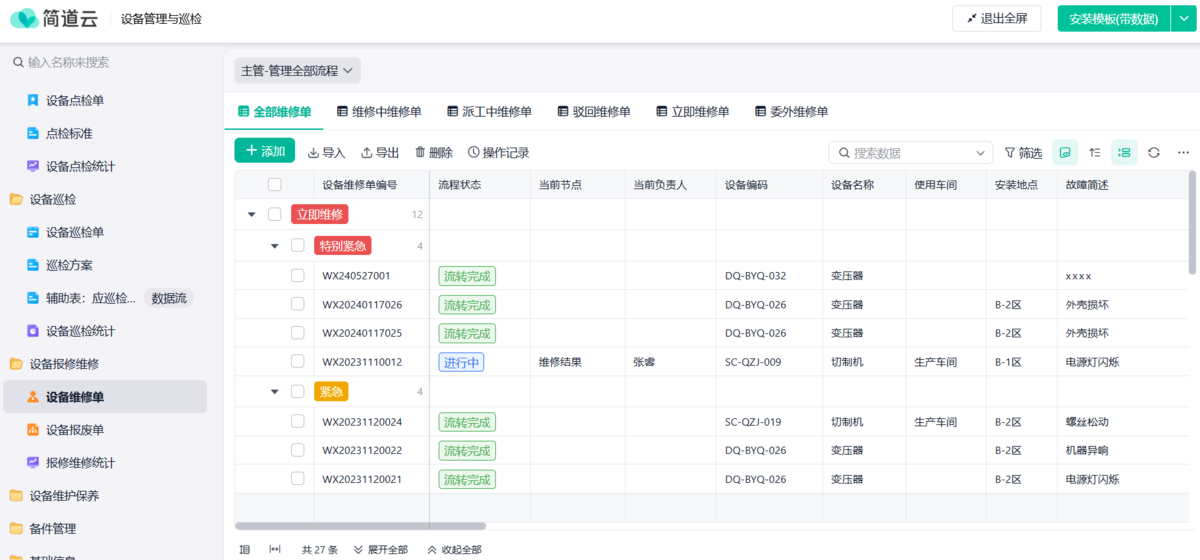This screenshot has height=560, width=1200.
Task: Switch to 委外维修单 tab
Action: point(791,112)
